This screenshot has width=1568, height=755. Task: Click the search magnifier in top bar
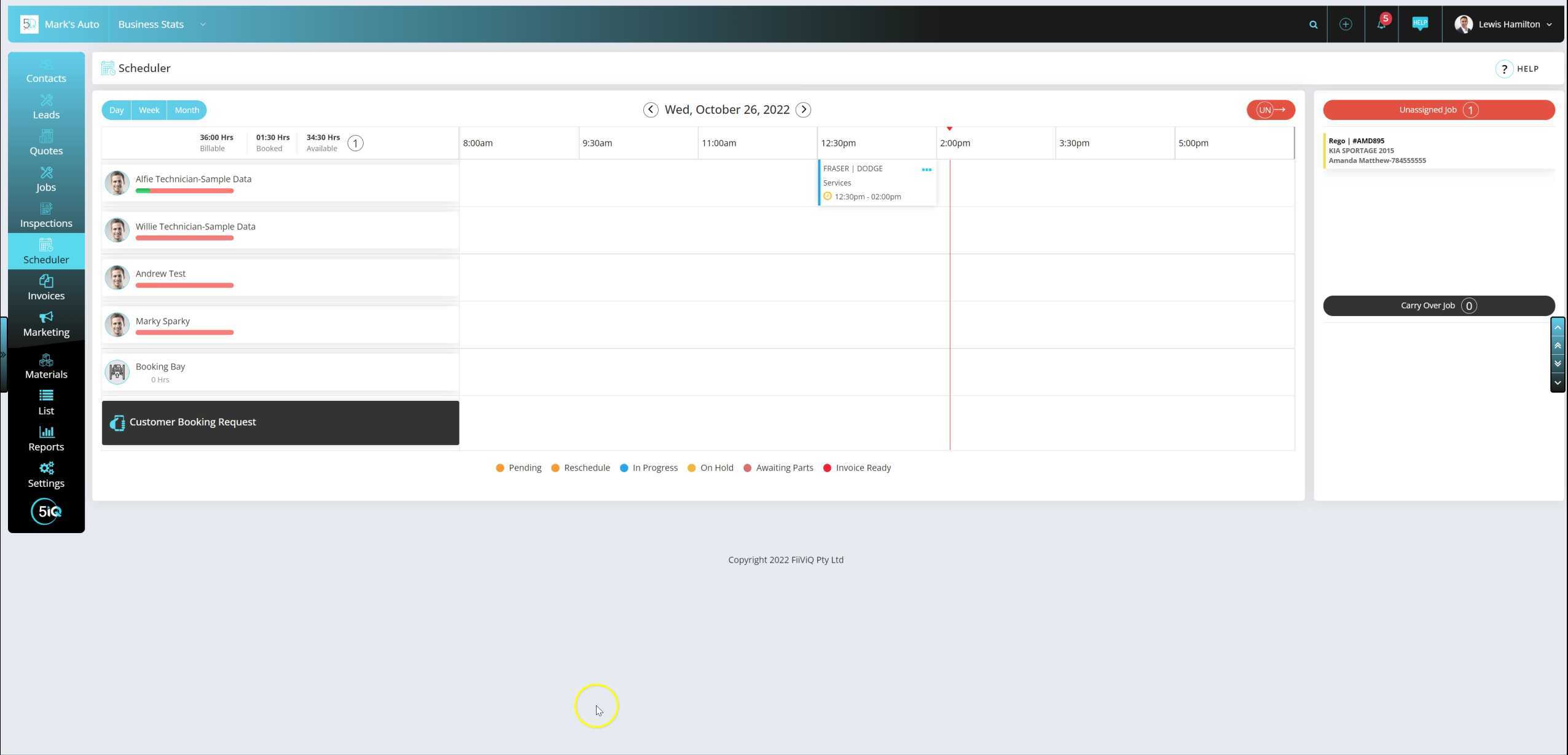[1312, 24]
